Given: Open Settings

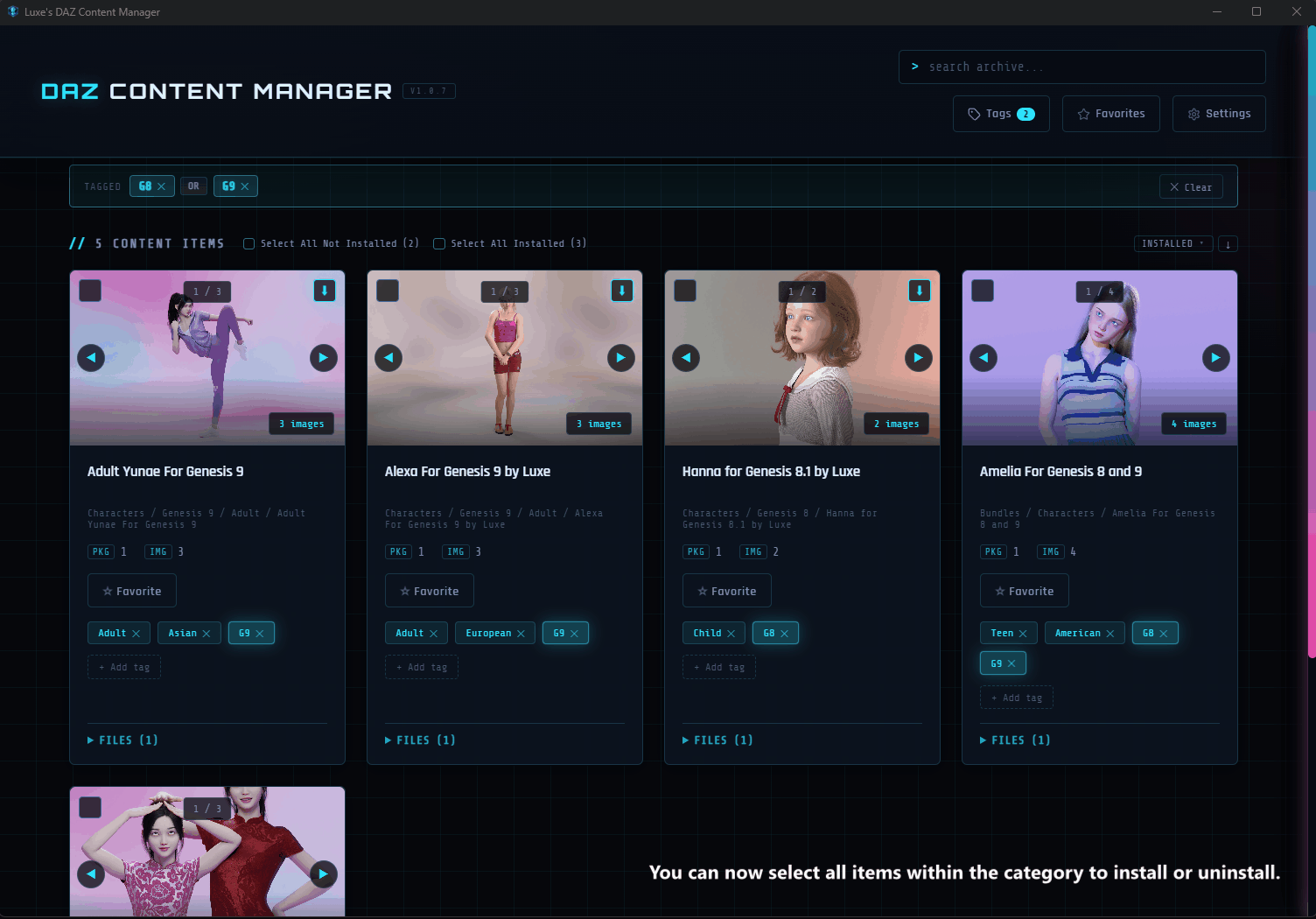Looking at the screenshot, I should [x=1219, y=114].
